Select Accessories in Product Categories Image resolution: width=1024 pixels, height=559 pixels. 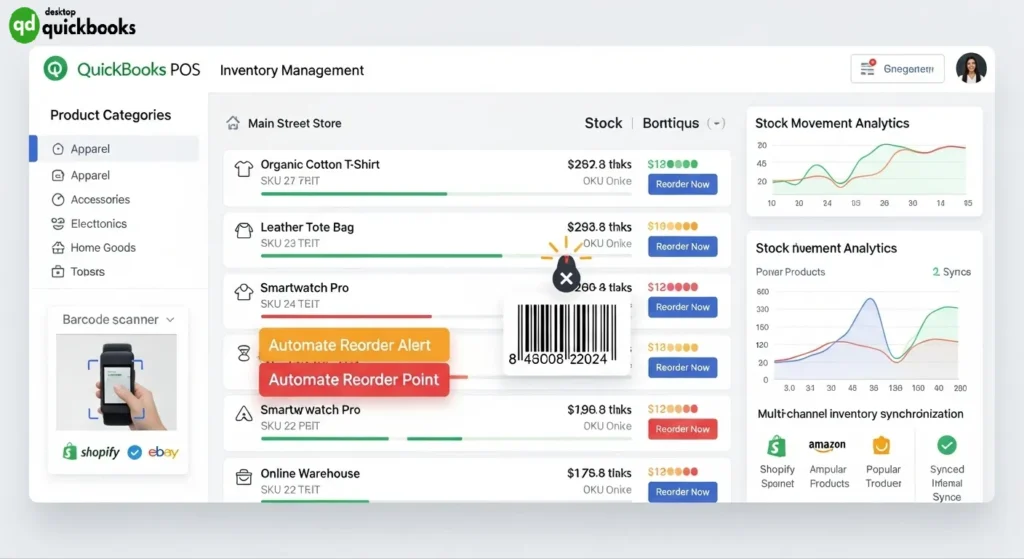tap(100, 199)
